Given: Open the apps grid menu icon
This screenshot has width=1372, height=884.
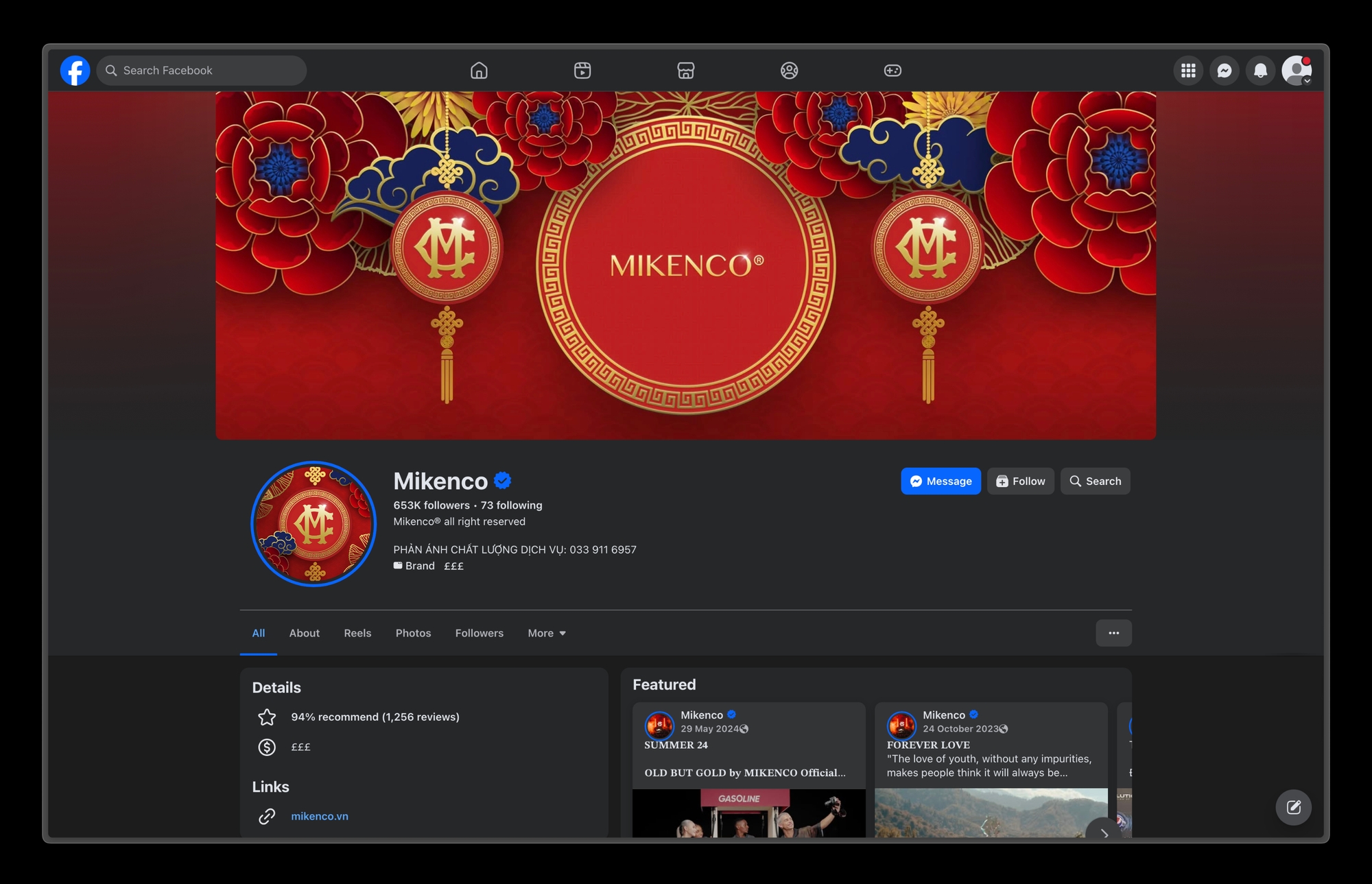Looking at the screenshot, I should click(x=1188, y=71).
